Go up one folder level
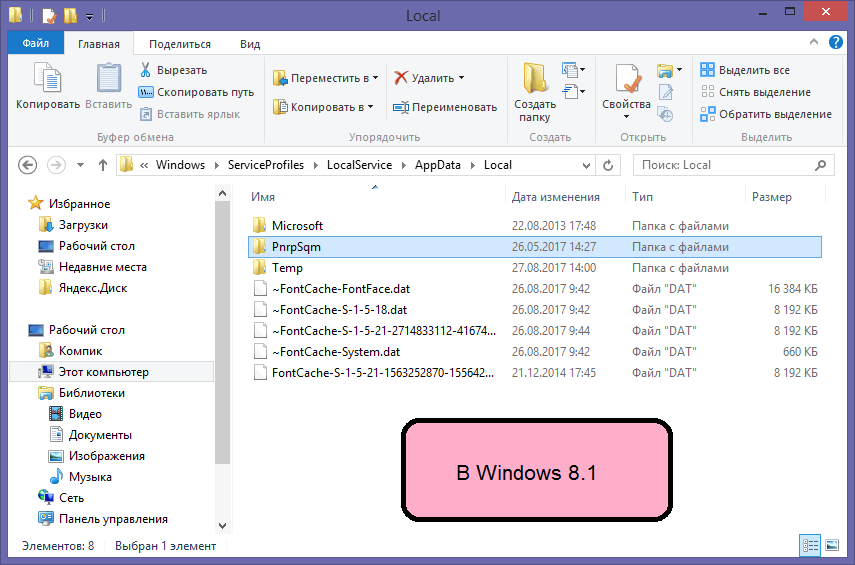Screen dimensions: 855x565 tap(103, 165)
